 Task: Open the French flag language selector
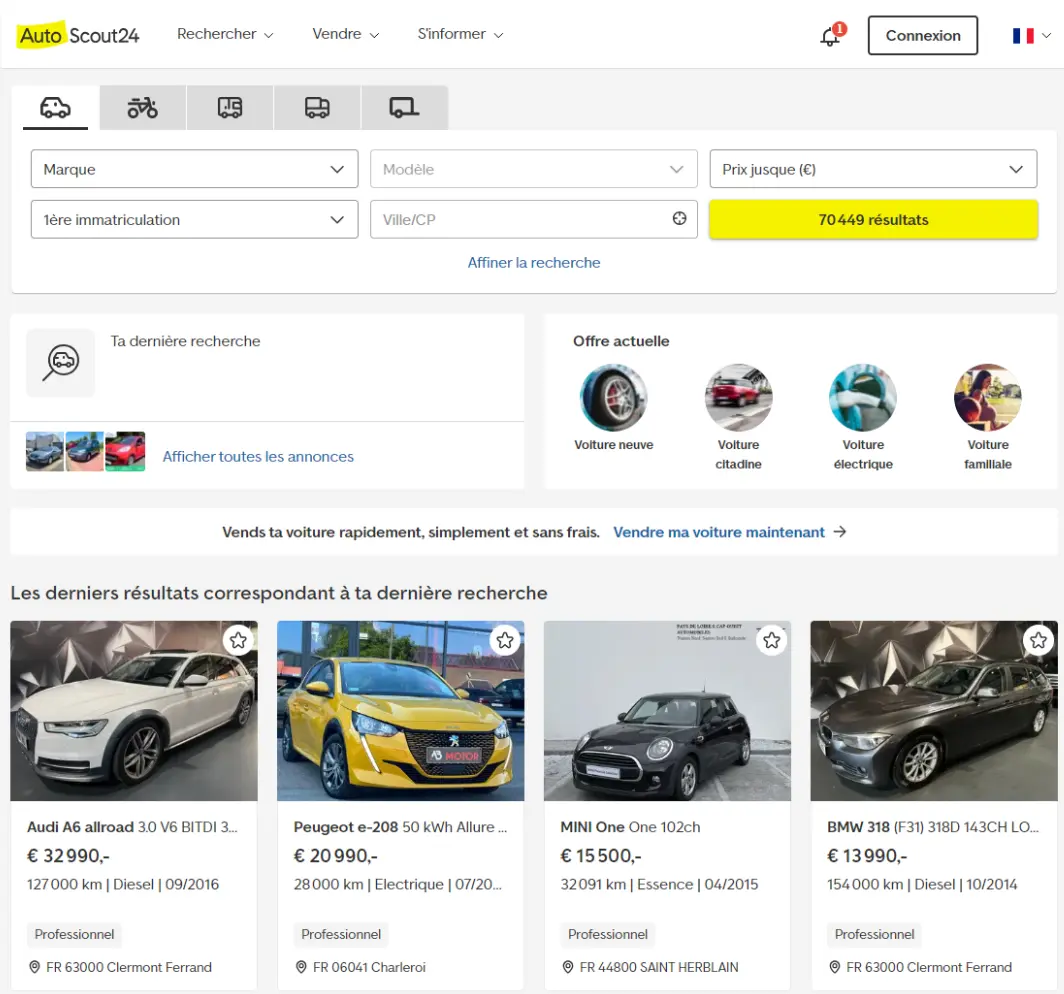coord(1031,35)
